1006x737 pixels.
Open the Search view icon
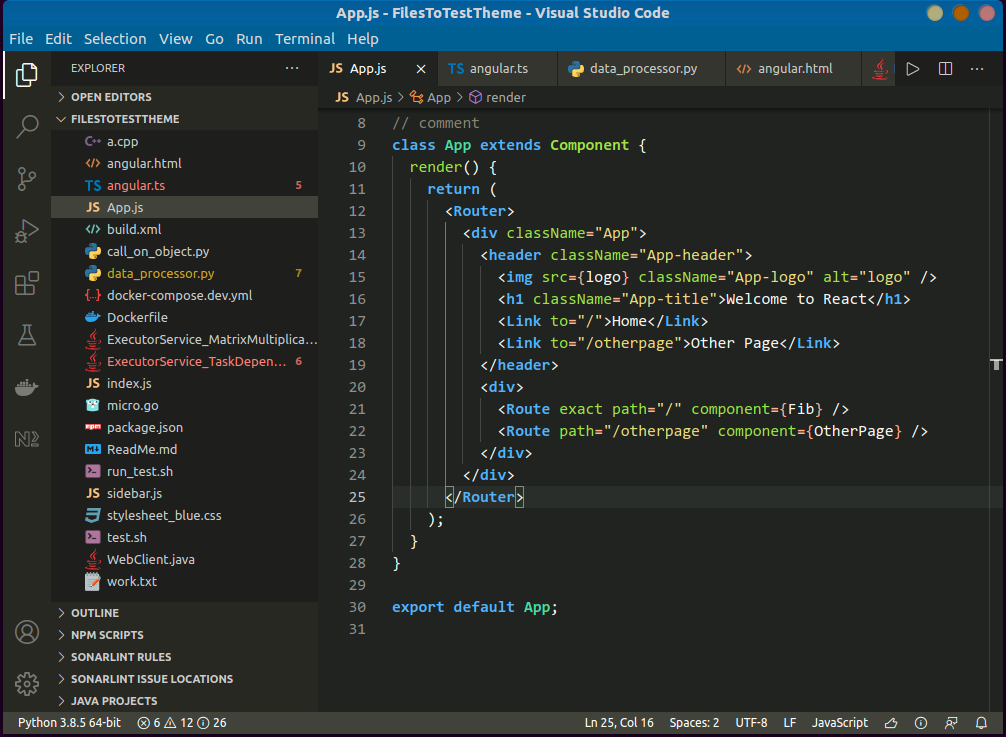point(26,127)
